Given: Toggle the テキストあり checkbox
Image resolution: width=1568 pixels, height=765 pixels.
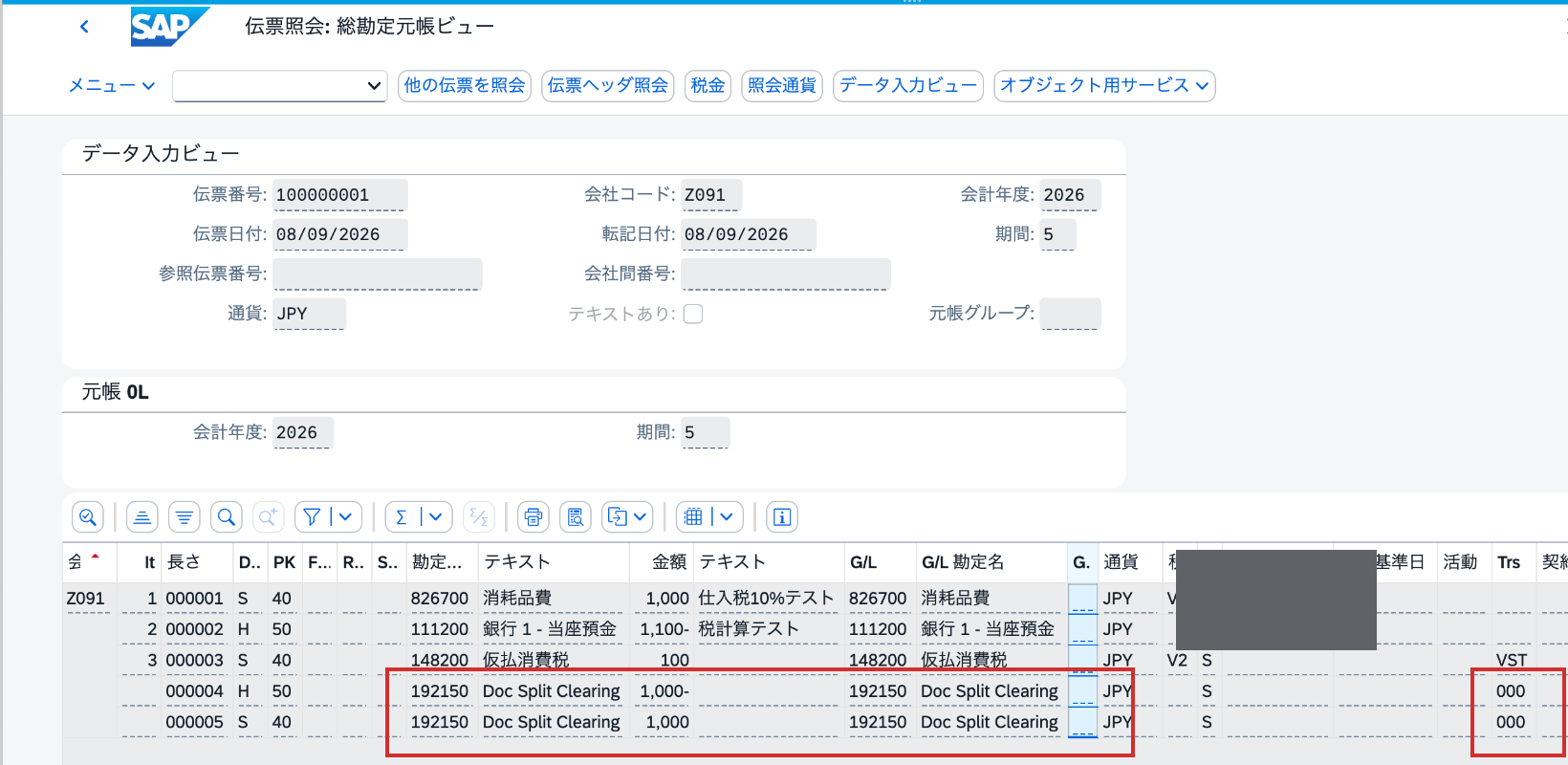Looking at the screenshot, I should (693, 314).
